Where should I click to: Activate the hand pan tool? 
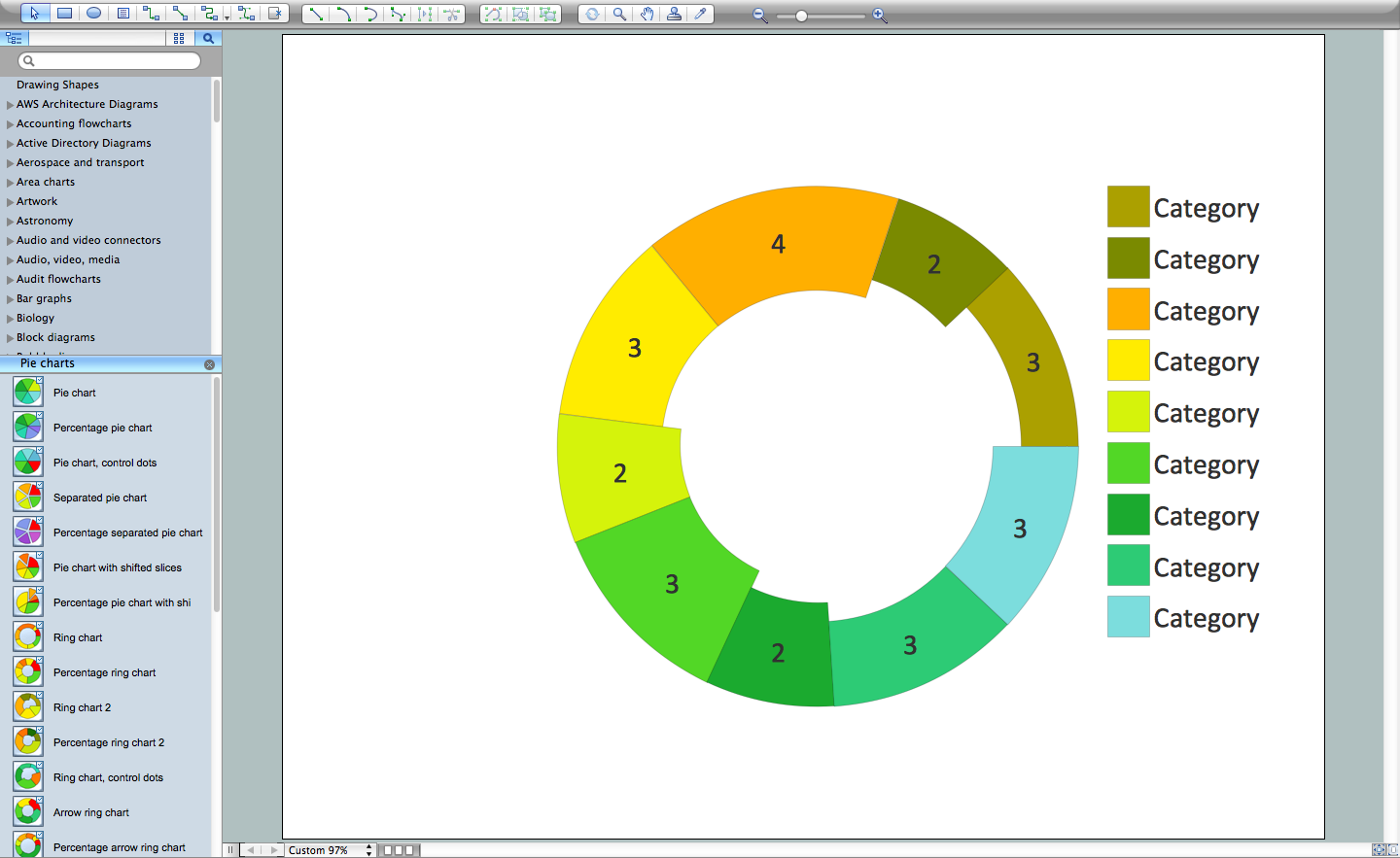[x=646, y=14]
